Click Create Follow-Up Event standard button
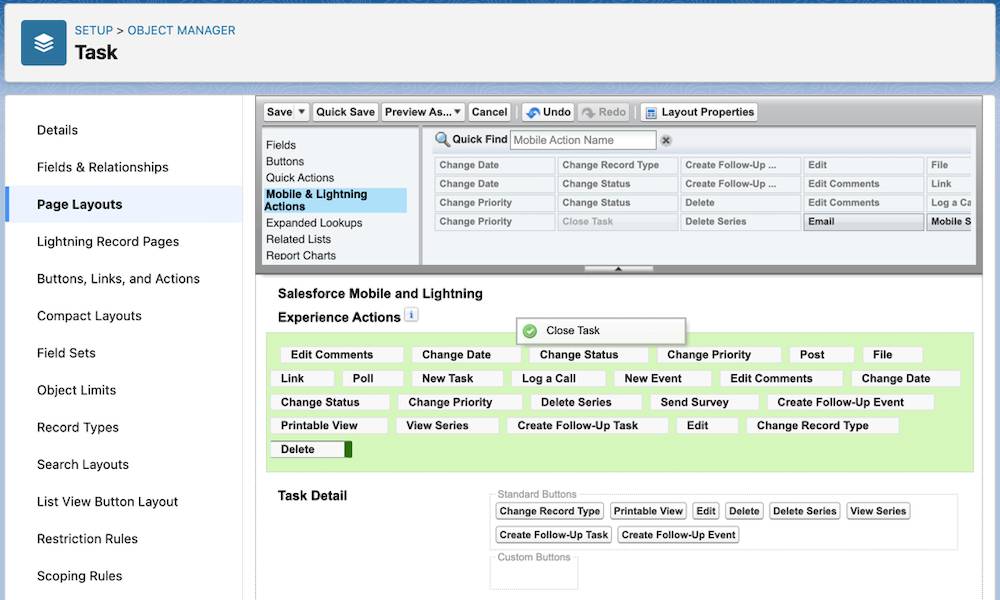The width and height of the screenshot is (1000, 600). (x=679, y=534)
